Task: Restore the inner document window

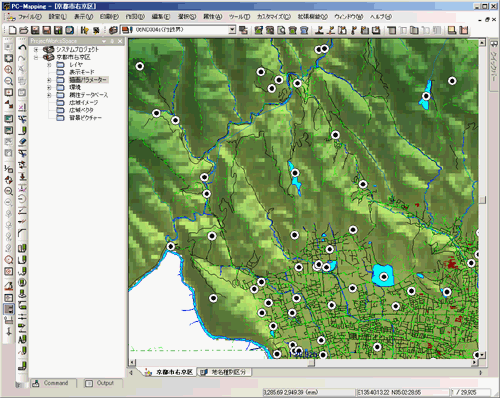Action: pyautogui.click(x=487, y=20)
